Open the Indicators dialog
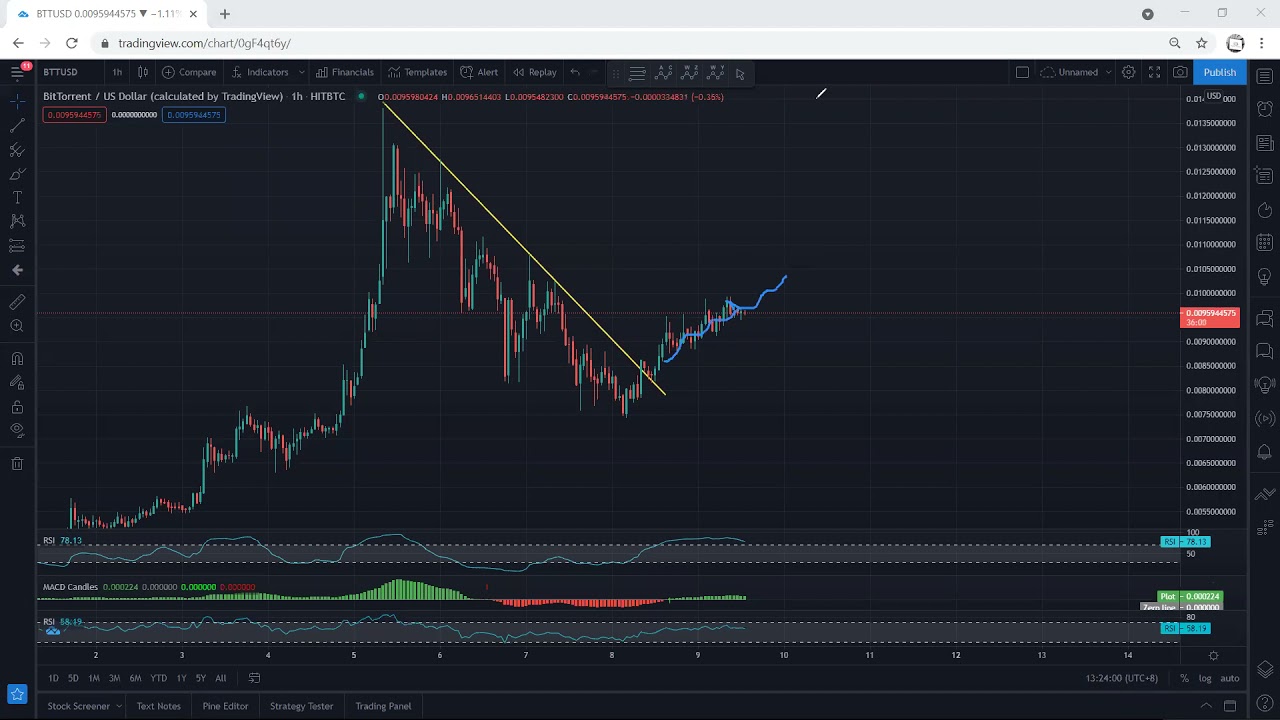1280x720 pixels. pyautogui.click(x=259, y=72)
